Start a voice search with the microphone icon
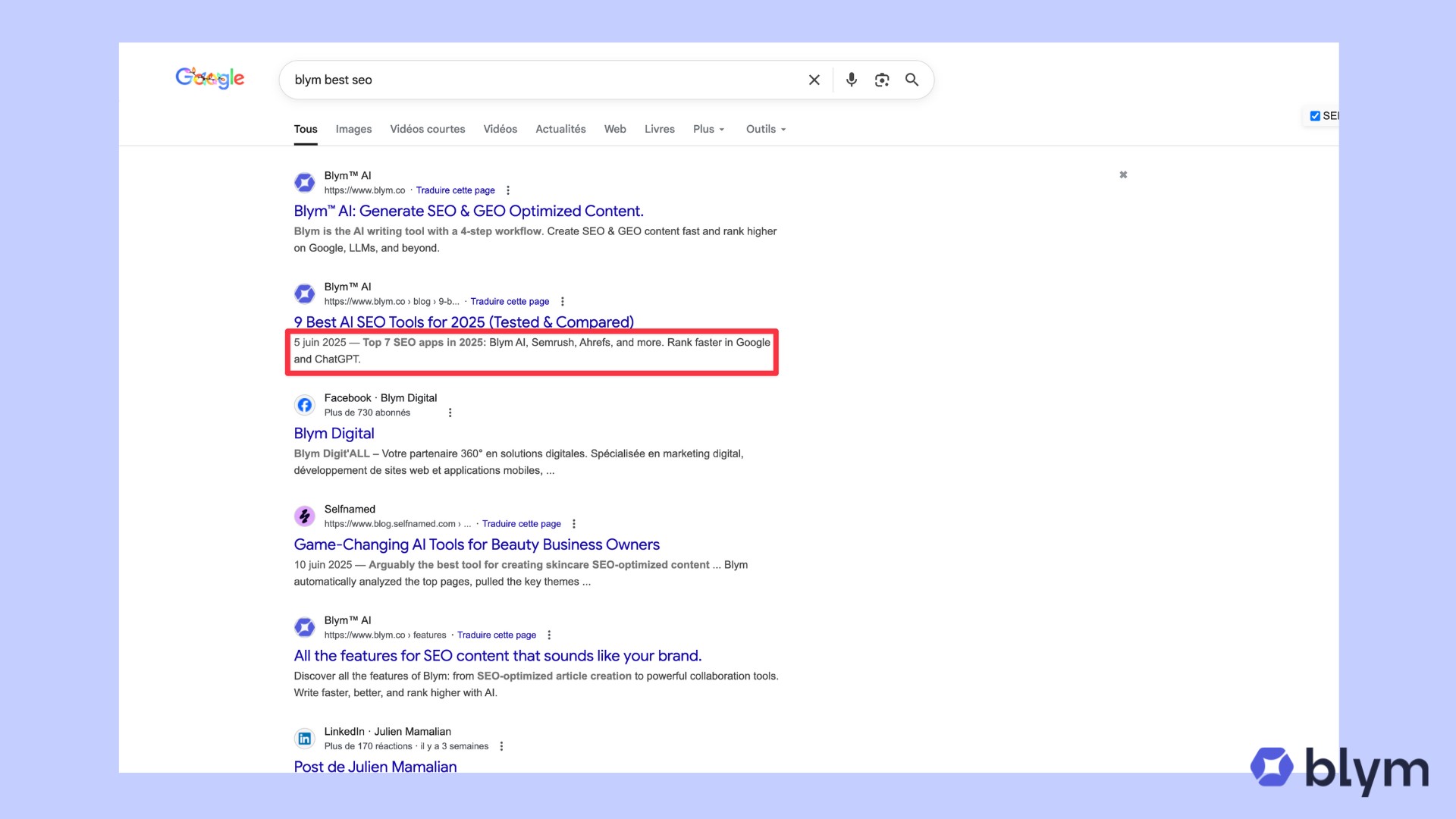Image resolution: width=1456 pixels, height=819 pixels. 851,80
